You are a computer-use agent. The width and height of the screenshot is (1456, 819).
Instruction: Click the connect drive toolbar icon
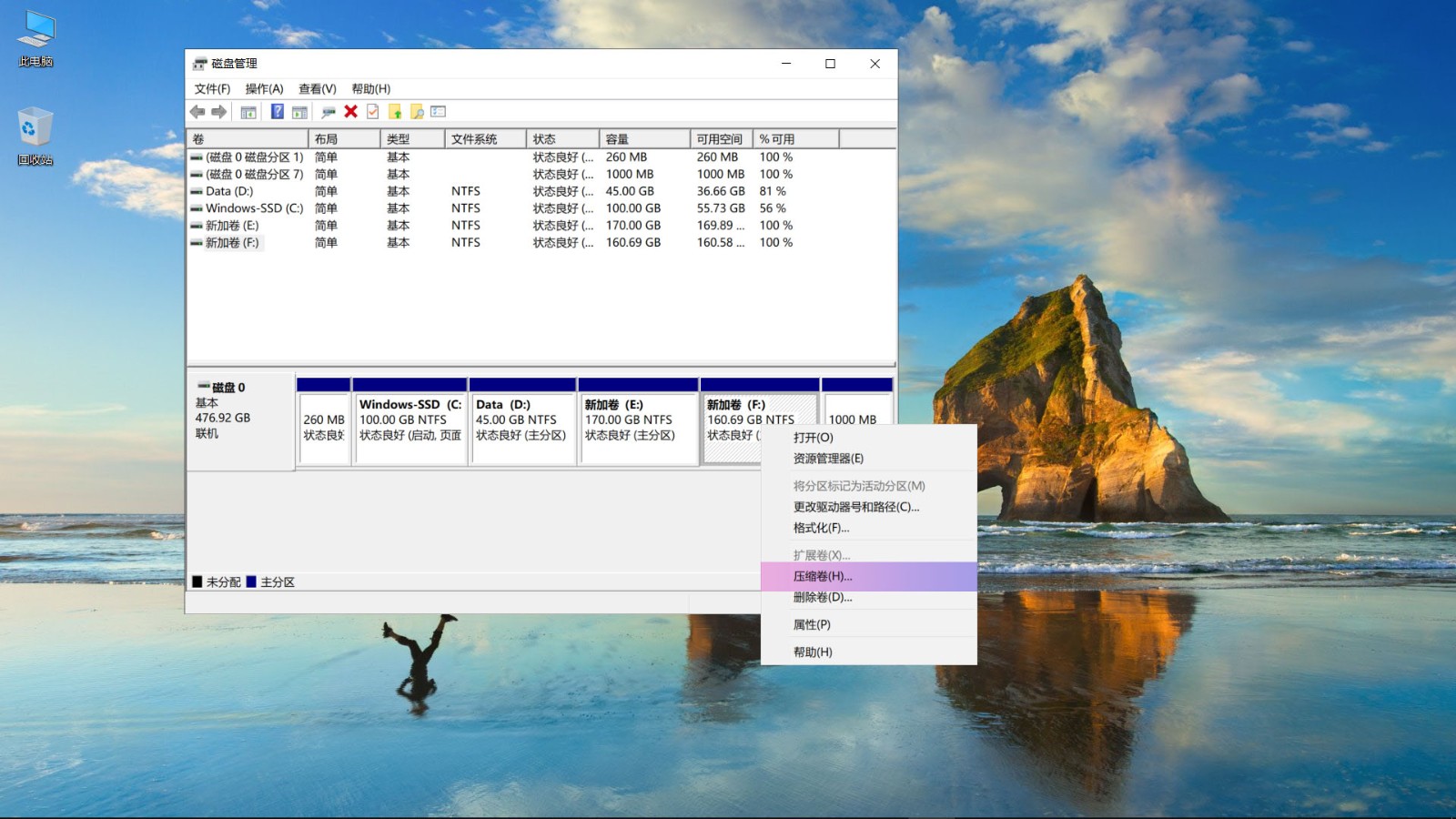point(329,112)
